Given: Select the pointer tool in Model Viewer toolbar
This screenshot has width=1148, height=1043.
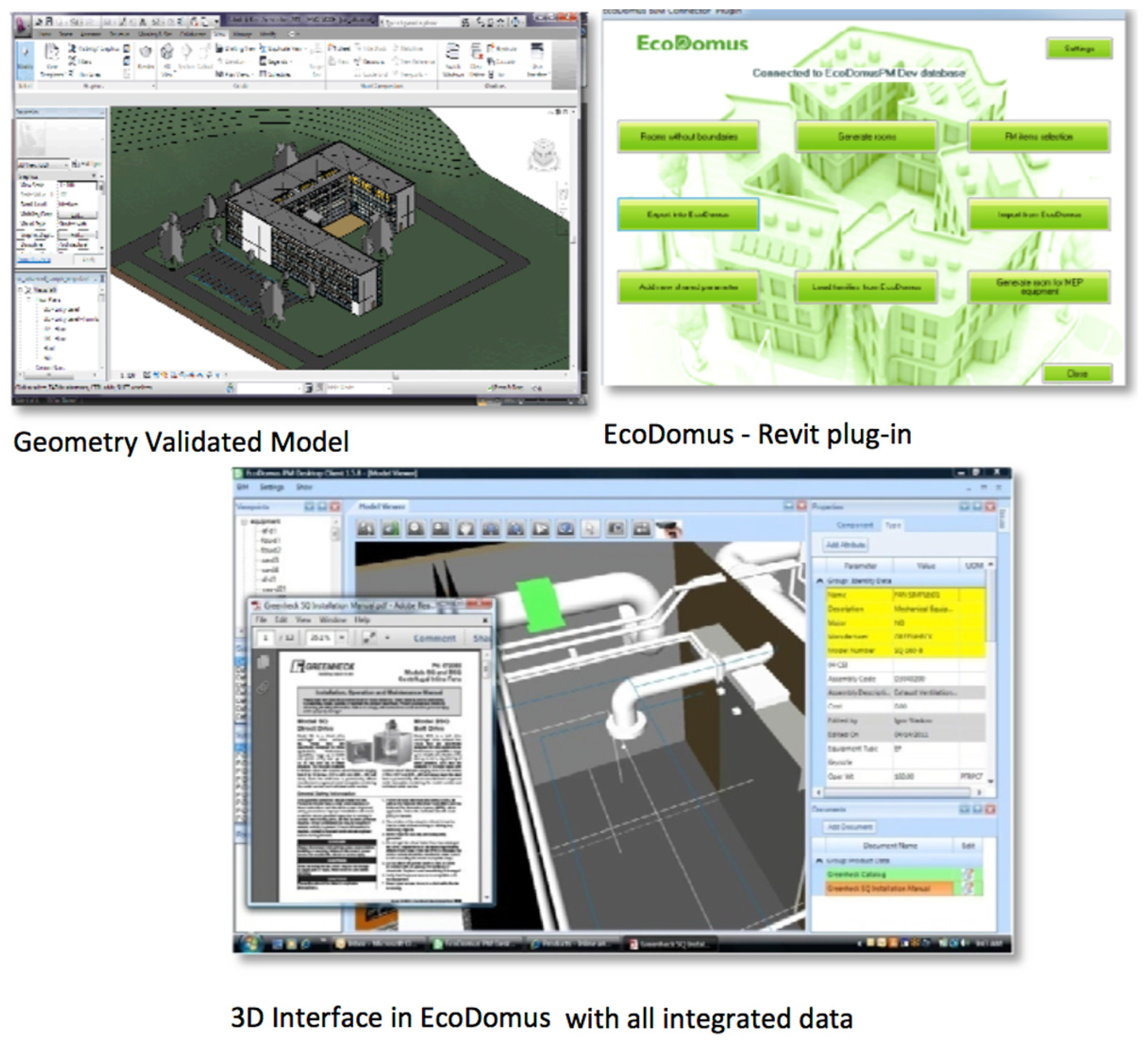Looking at the screenshot, I should pyautogui.click(x=590, y=529).
